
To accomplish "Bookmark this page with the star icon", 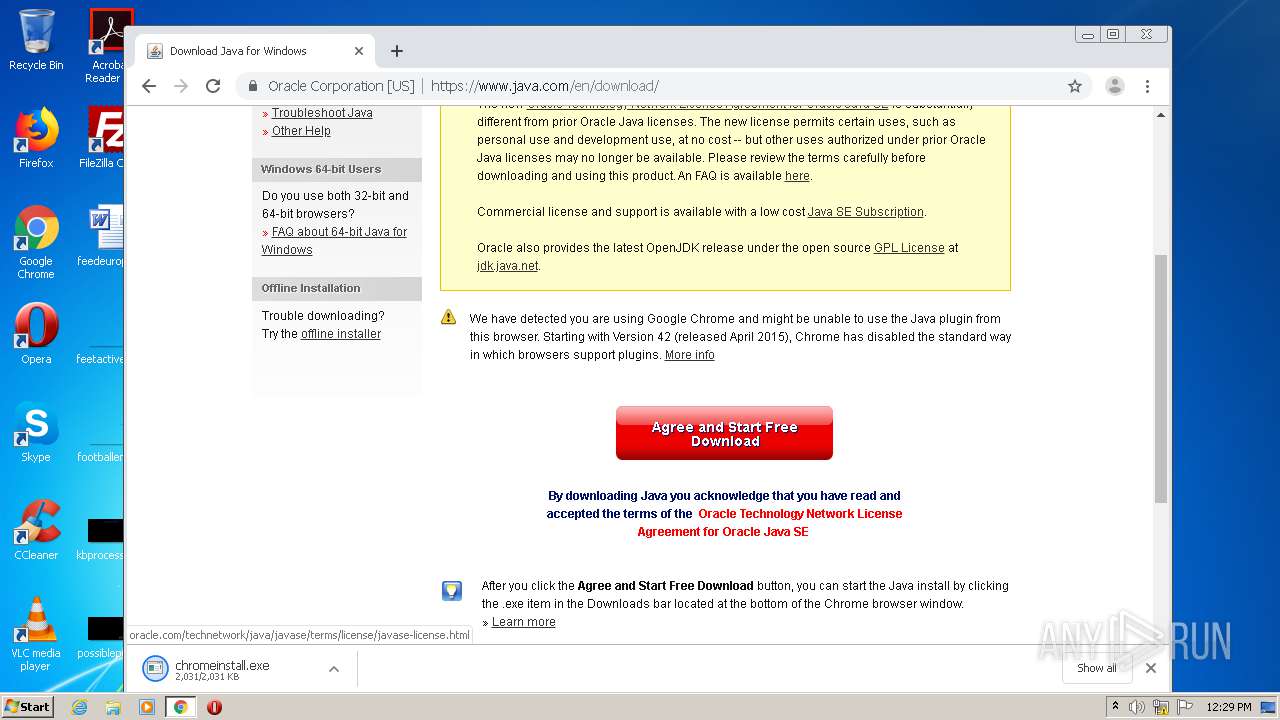I will point(1075,86).
